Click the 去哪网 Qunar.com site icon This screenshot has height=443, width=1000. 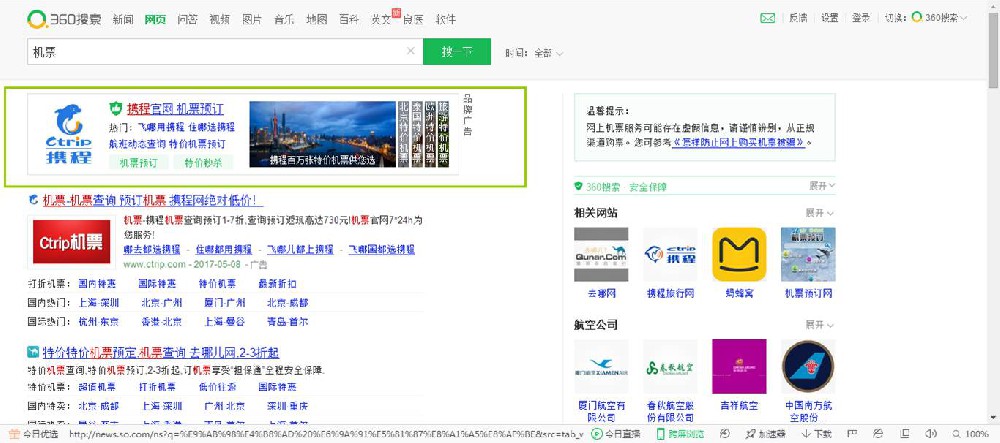[x=601, y=254]
